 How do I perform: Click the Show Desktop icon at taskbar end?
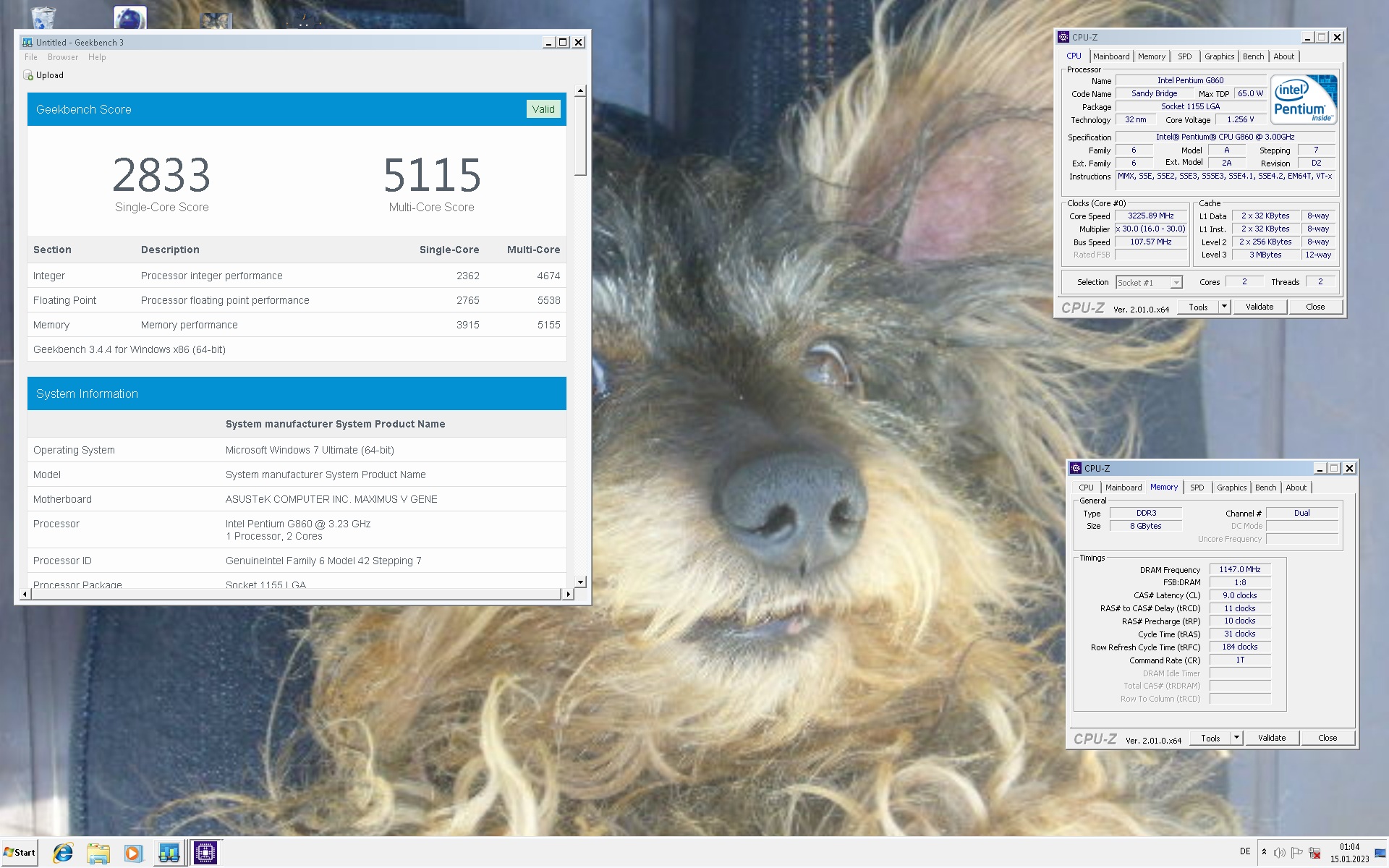pyautogui.click(x=1380, y=852)
